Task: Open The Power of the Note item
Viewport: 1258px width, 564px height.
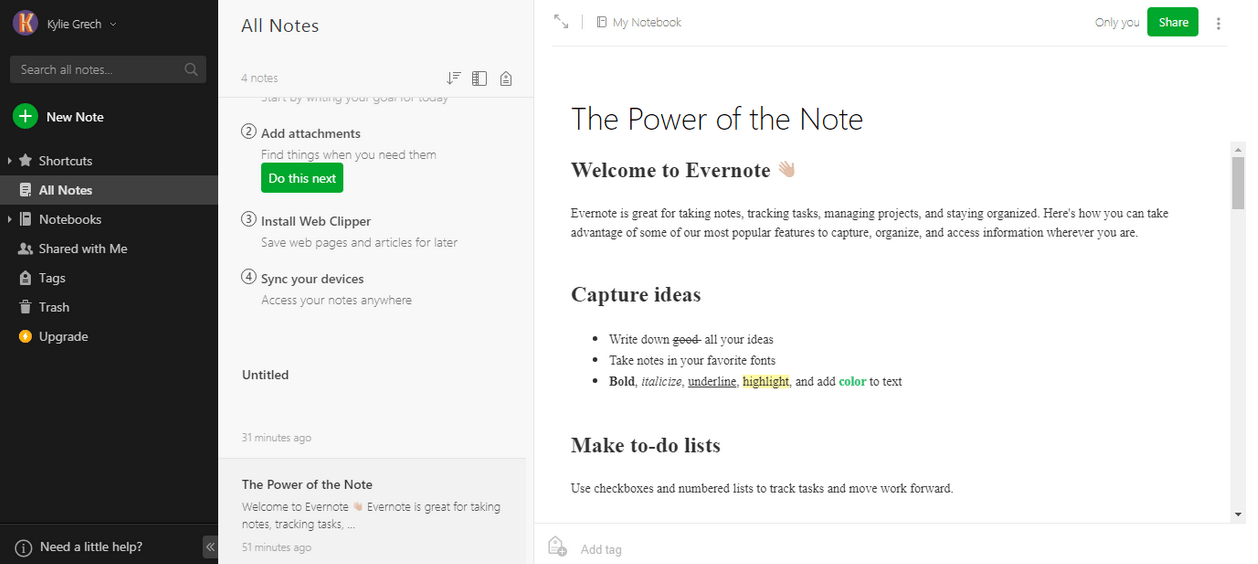Action: click(x=372, y=512)
